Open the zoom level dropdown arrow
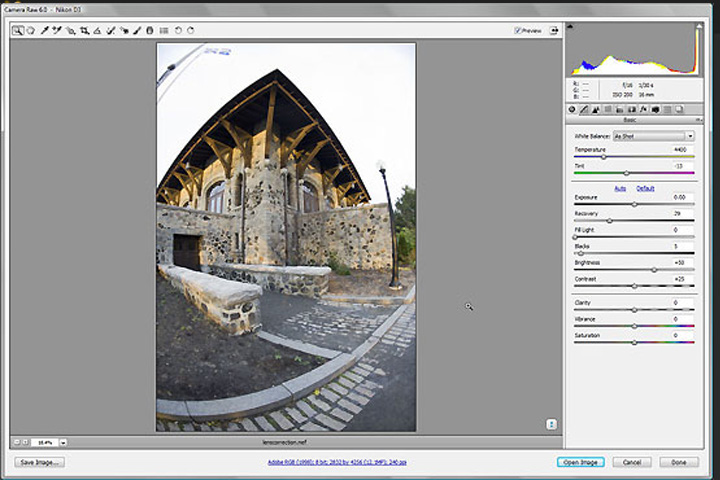This screenshot has height=480, width=720. click(x=63, y=442)
